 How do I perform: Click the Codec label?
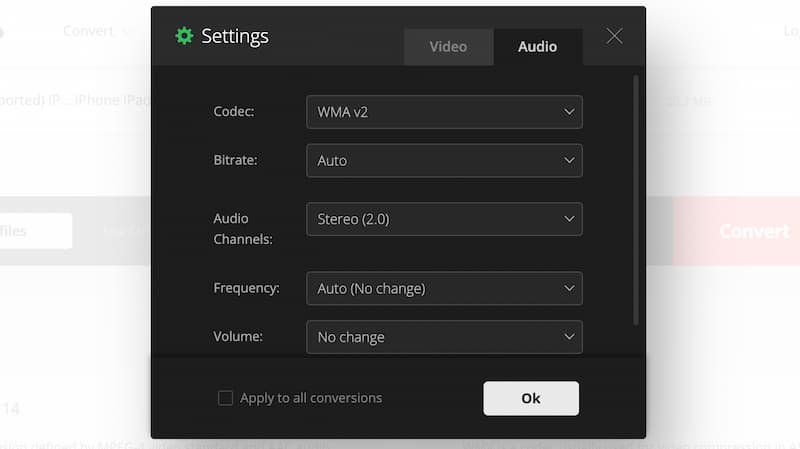pyautogui.click(x=234, y=112)
